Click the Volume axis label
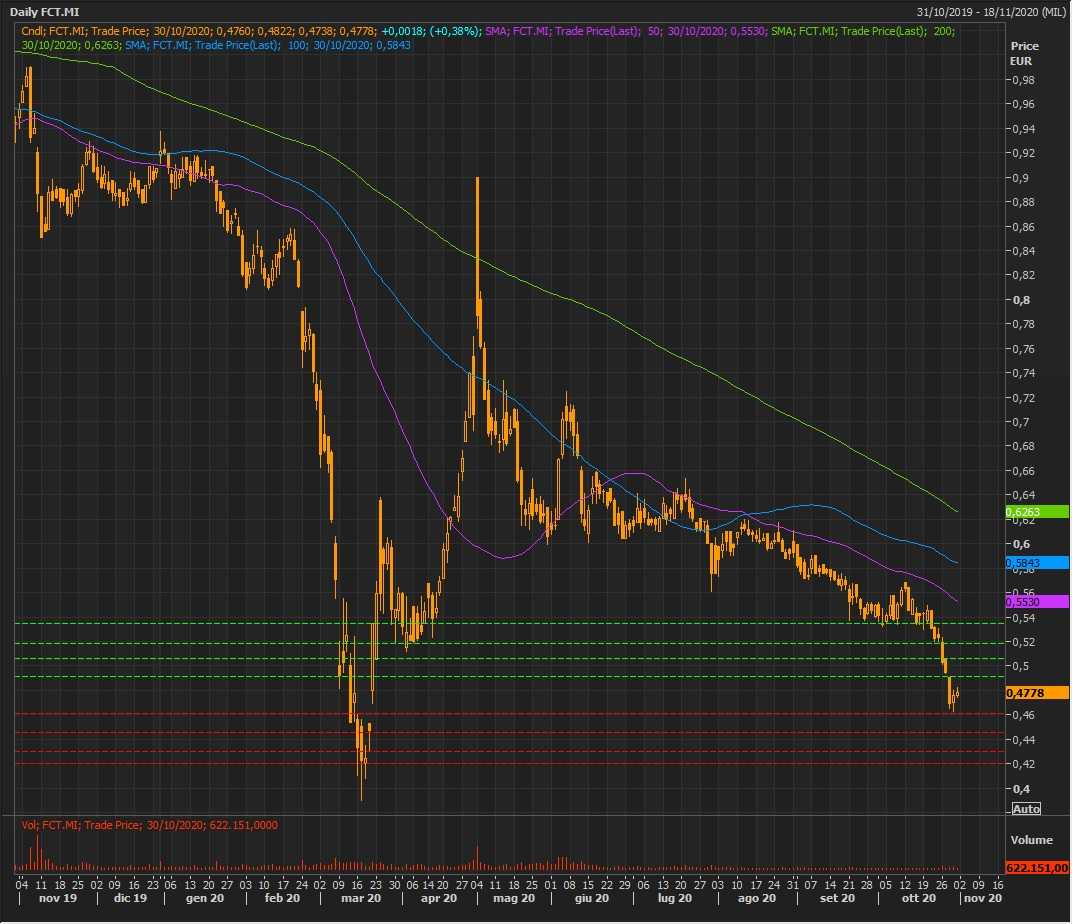This screenshot has width=1072, height=924. [x=1031, y=840]
